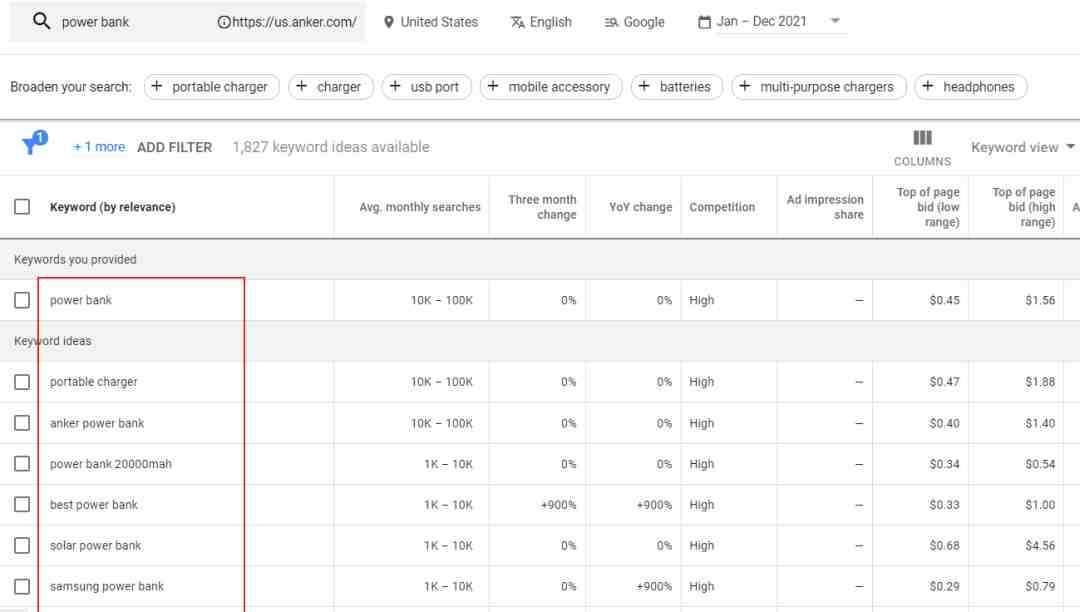Check the anker power bank row

(x=22, y=423)
